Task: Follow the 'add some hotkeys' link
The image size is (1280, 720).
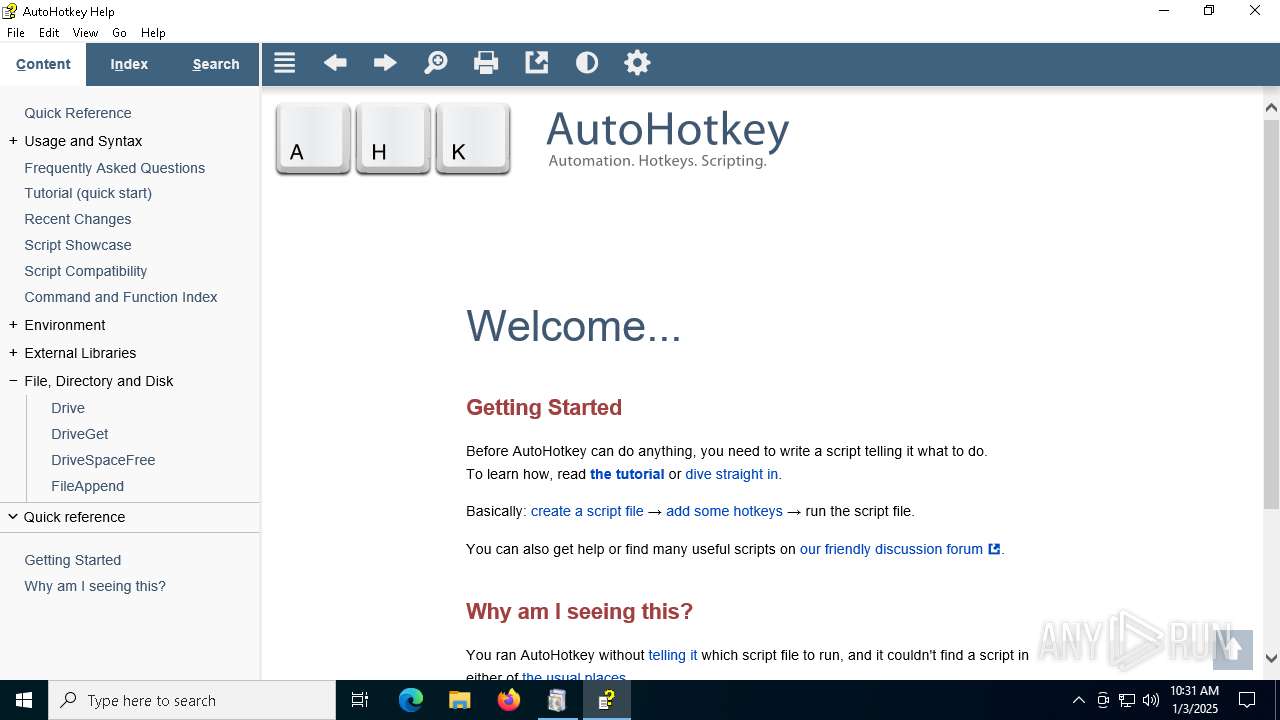Action: [724, 511]
